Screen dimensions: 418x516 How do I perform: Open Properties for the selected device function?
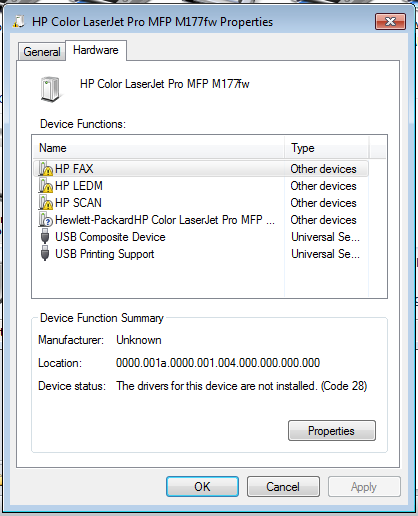(332, 430)
